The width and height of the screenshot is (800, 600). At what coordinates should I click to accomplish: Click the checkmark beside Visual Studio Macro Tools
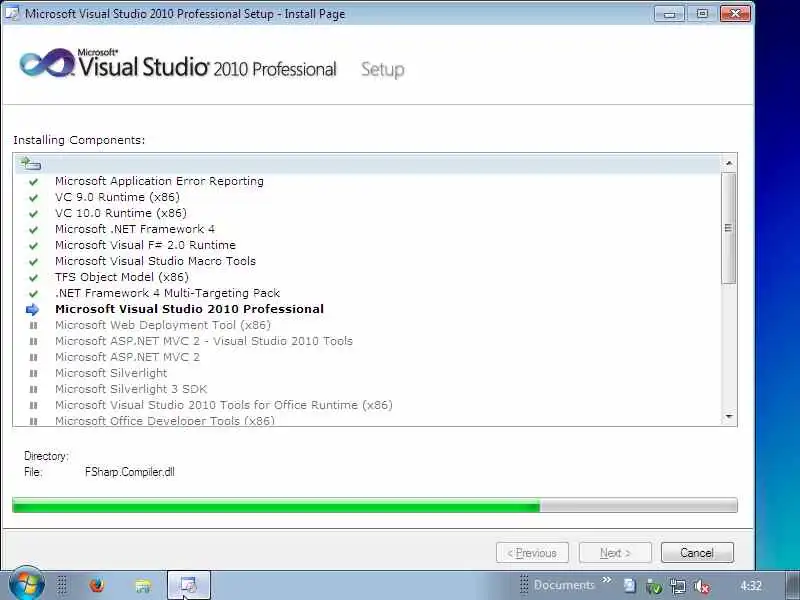33,262
